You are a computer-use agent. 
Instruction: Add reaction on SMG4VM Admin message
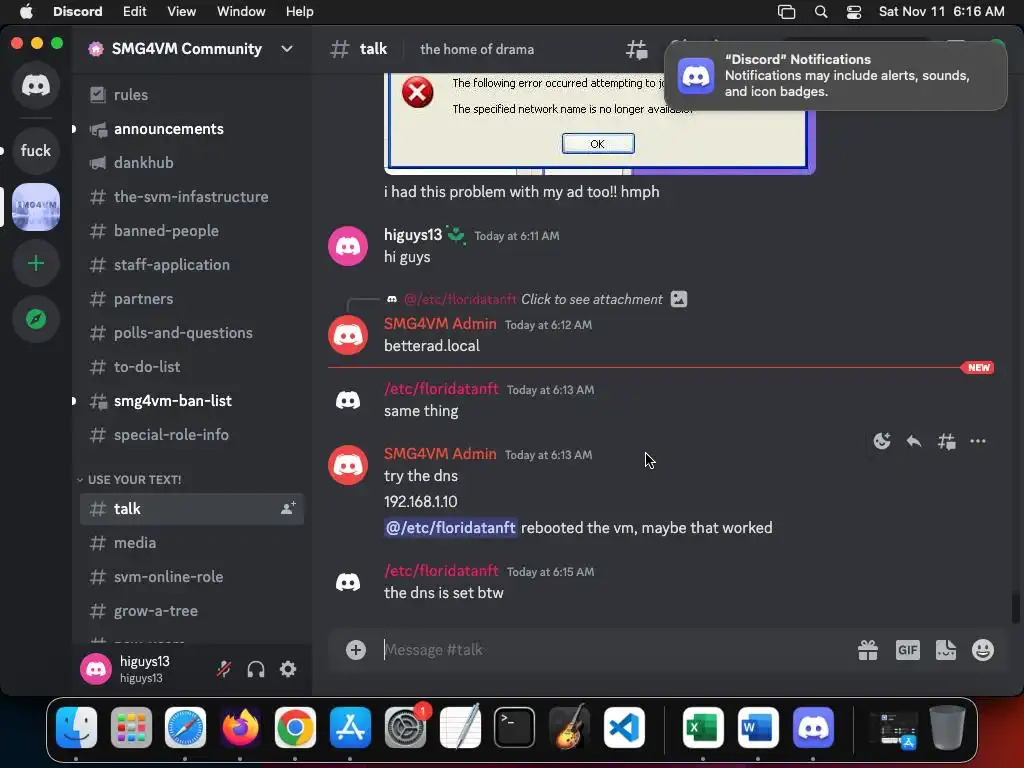[x=882, y=441]
